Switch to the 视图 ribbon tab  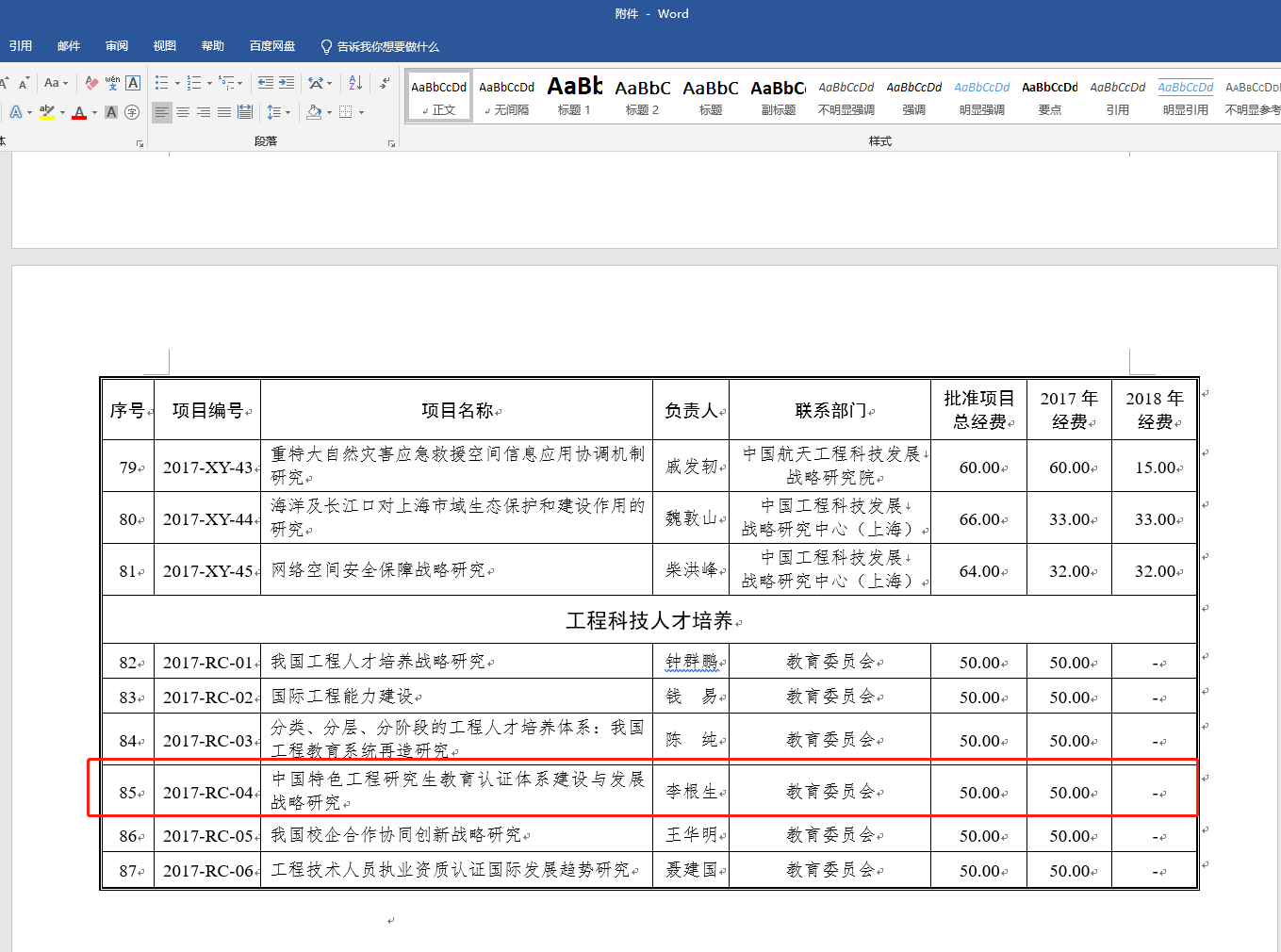coord(165,46)
